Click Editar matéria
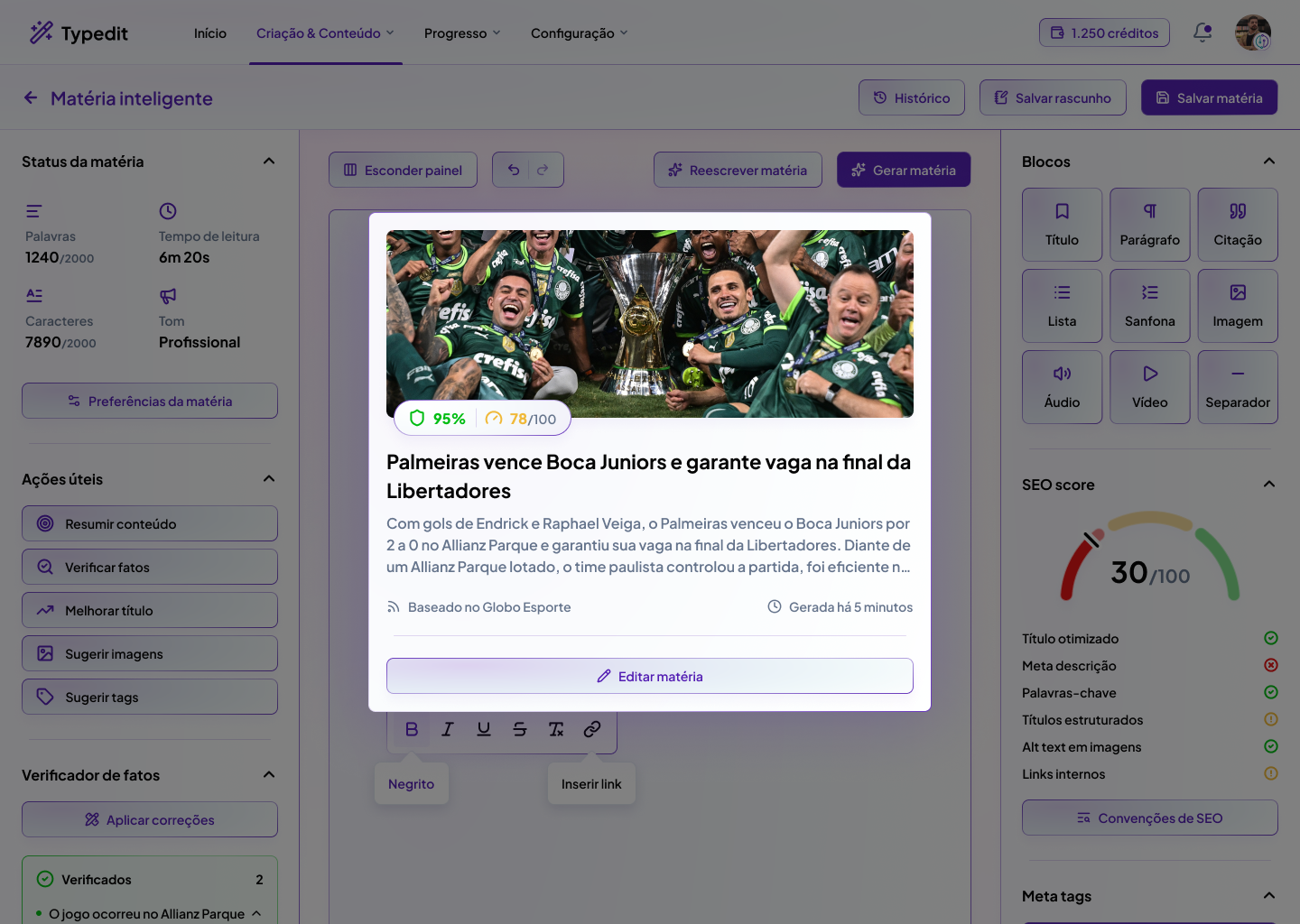Screen dimensions: 1300x924 (x=650, y=676)
